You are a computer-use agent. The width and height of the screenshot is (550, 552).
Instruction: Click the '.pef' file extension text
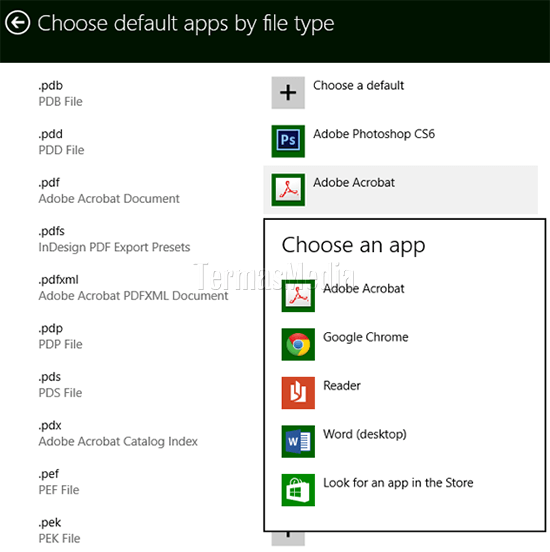click(49, 475)
